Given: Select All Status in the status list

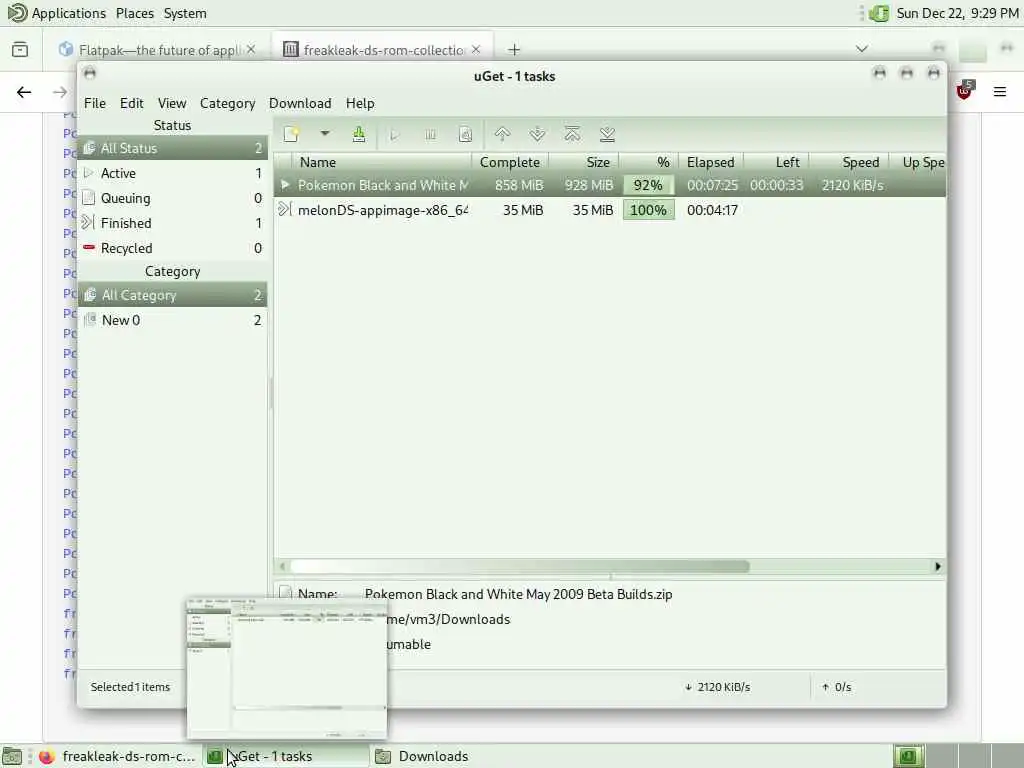Looking at the screenshot, I should (172, 148).
